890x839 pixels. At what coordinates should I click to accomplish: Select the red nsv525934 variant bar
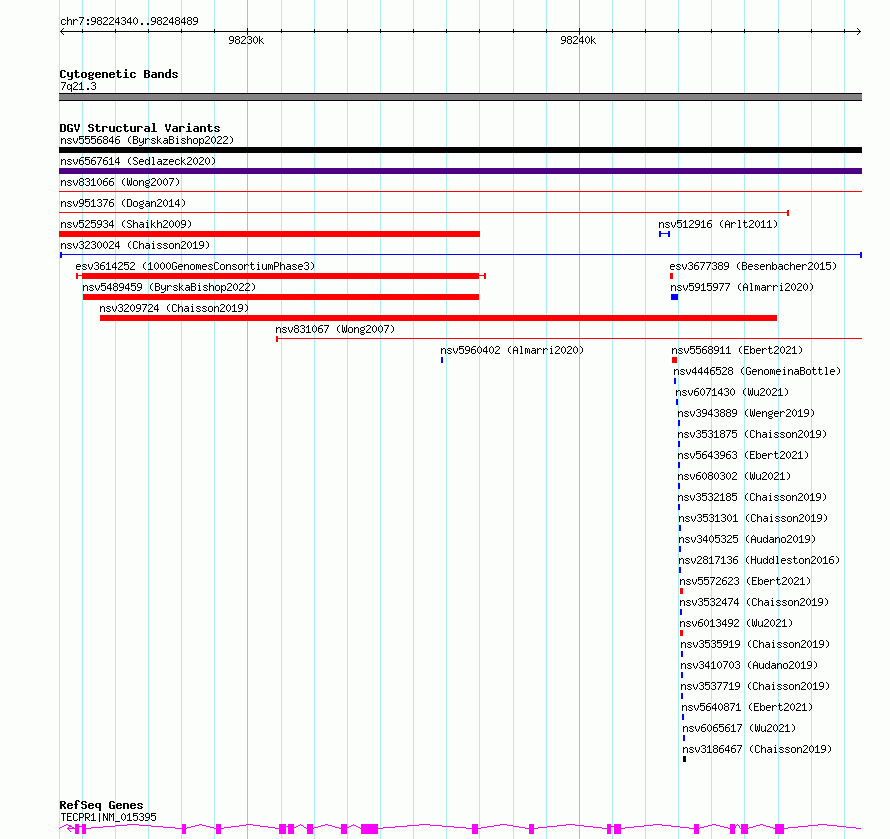coord(270,234)
